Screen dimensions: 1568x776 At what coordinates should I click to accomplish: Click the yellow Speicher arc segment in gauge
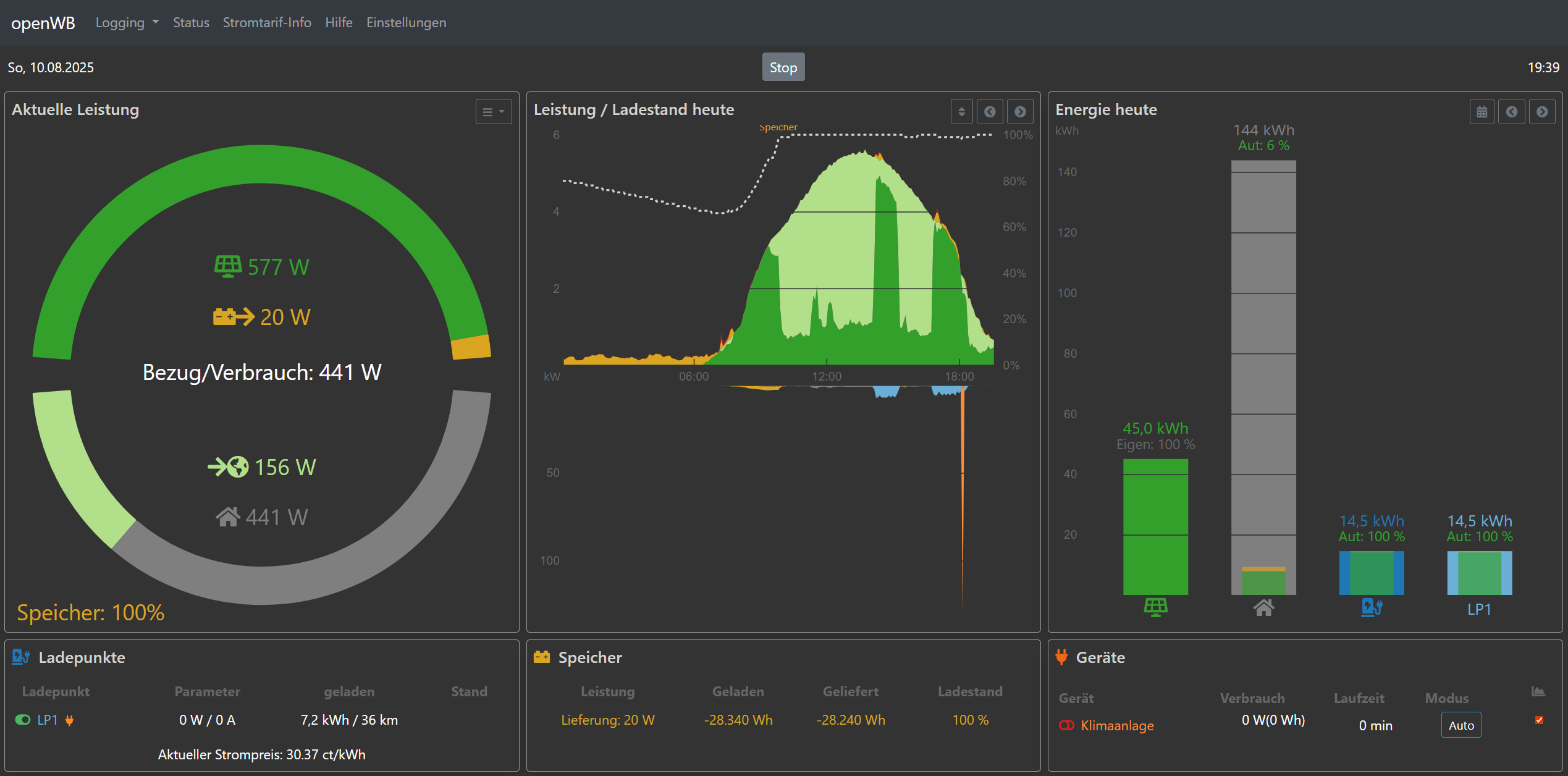click(471, 347)
